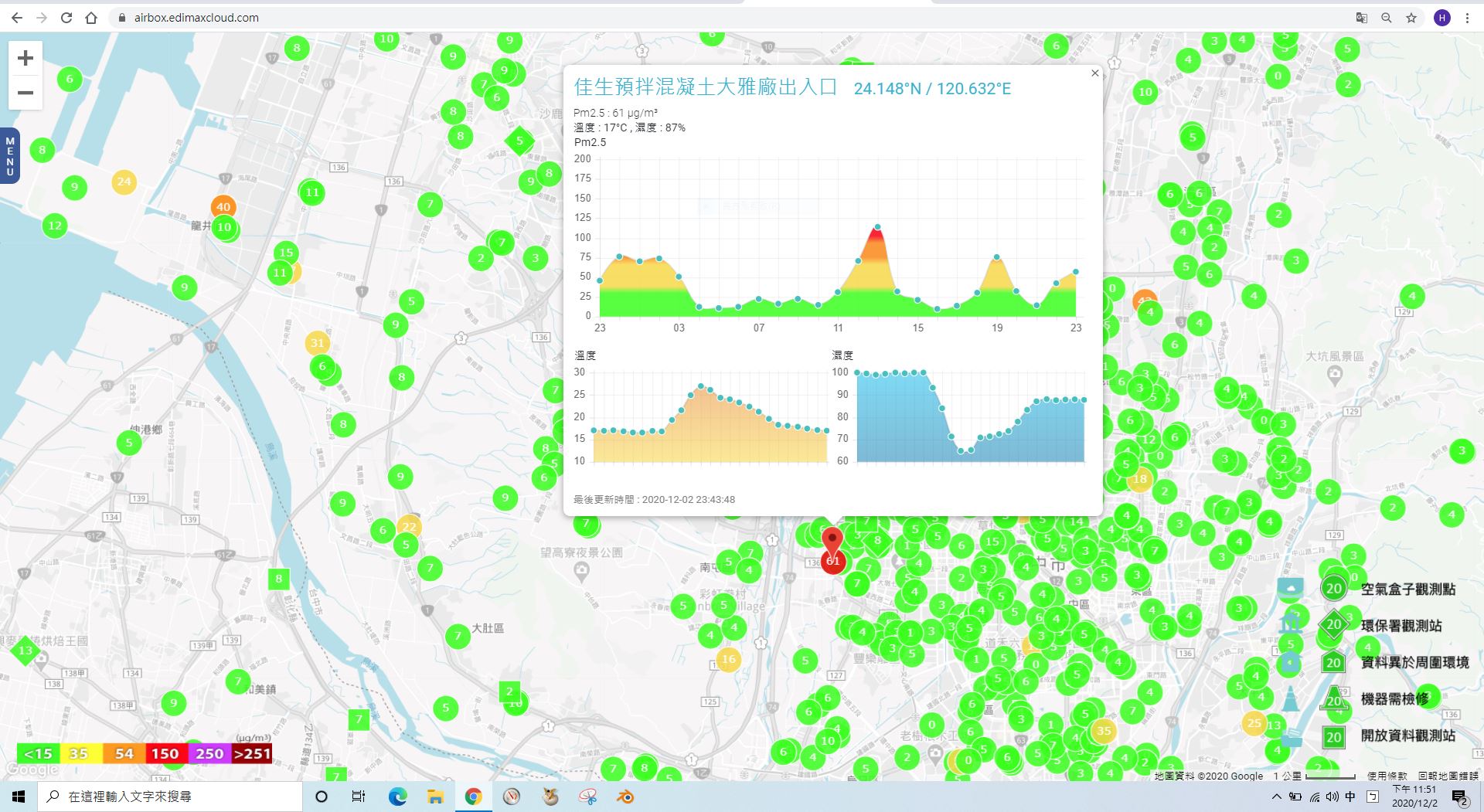Zoom in the map with plus button
The image size is (1484, 812).
click(26, 58)
